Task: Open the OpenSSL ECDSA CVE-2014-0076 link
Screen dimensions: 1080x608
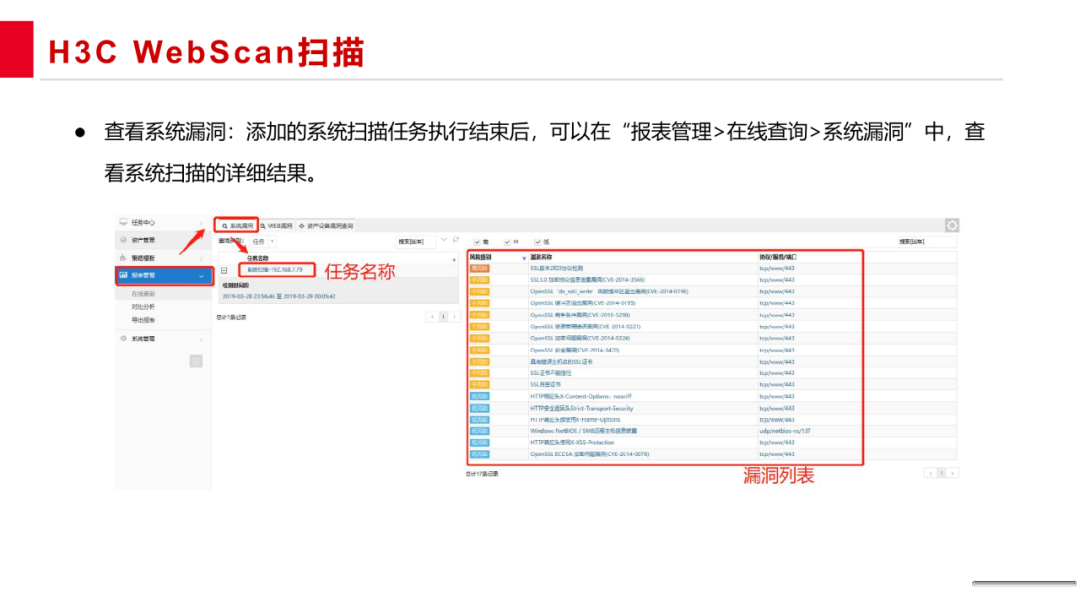Action: tap(589, 454)
